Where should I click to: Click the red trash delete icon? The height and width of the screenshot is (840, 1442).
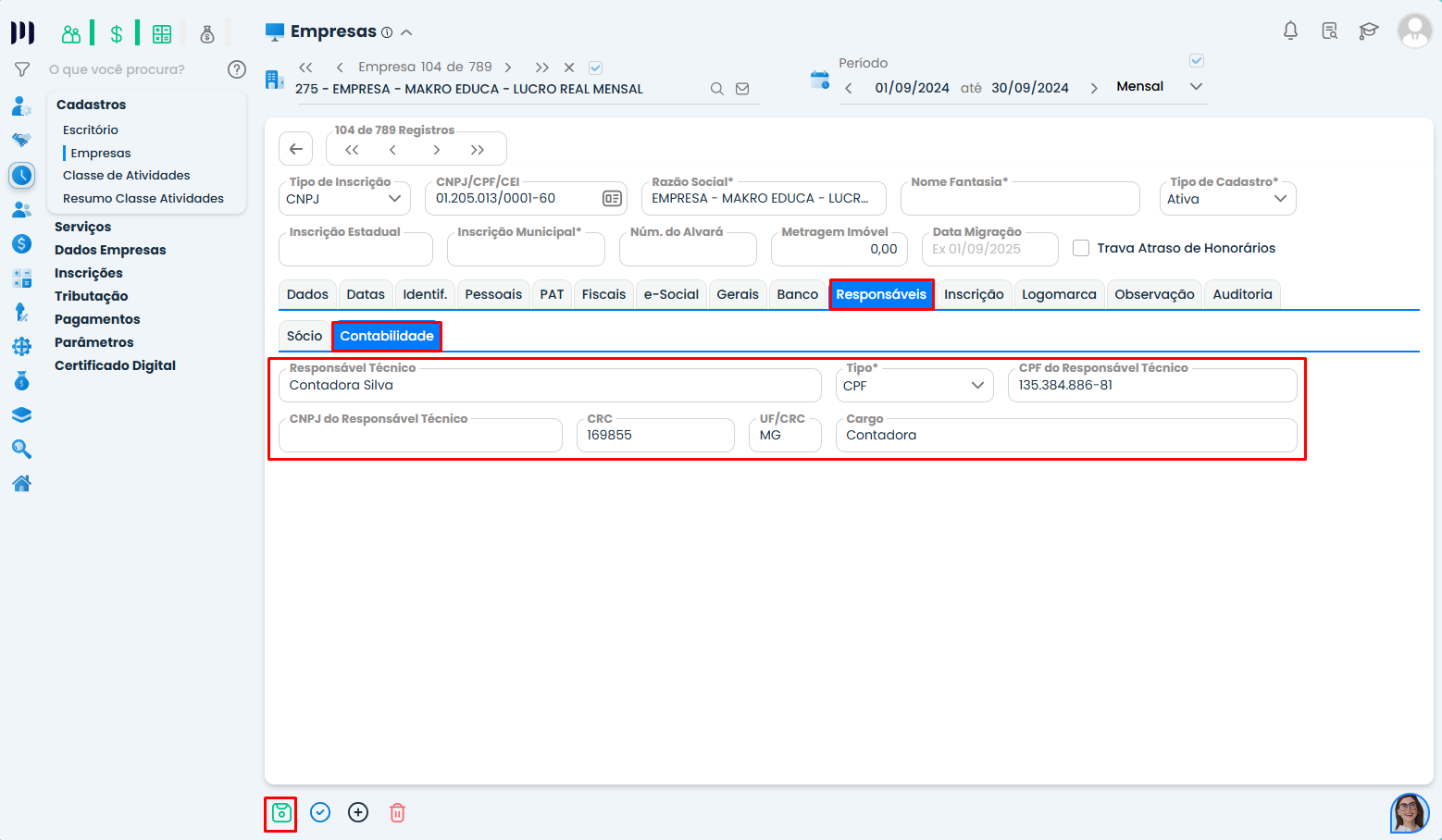[x=397, y=813]
